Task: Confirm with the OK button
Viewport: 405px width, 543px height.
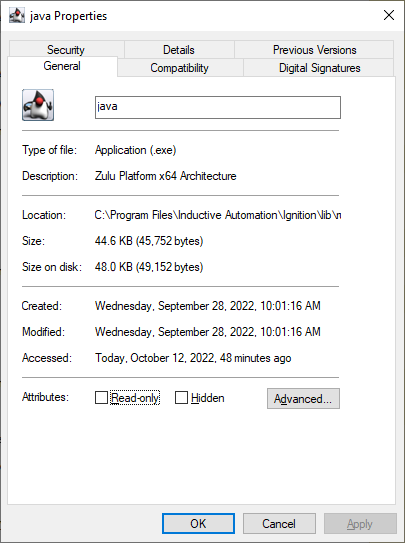Action: tap(198, 524)
